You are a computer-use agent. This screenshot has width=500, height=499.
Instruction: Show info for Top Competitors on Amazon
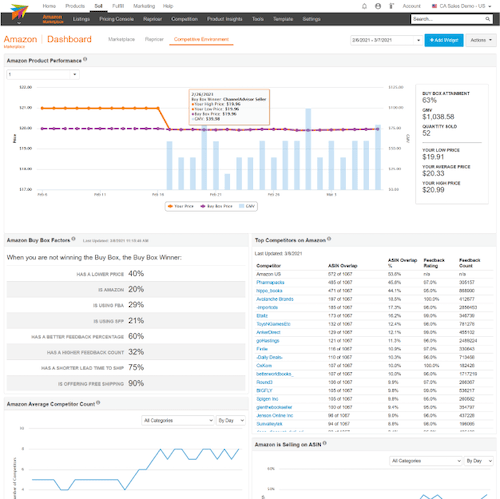[329, 239]
